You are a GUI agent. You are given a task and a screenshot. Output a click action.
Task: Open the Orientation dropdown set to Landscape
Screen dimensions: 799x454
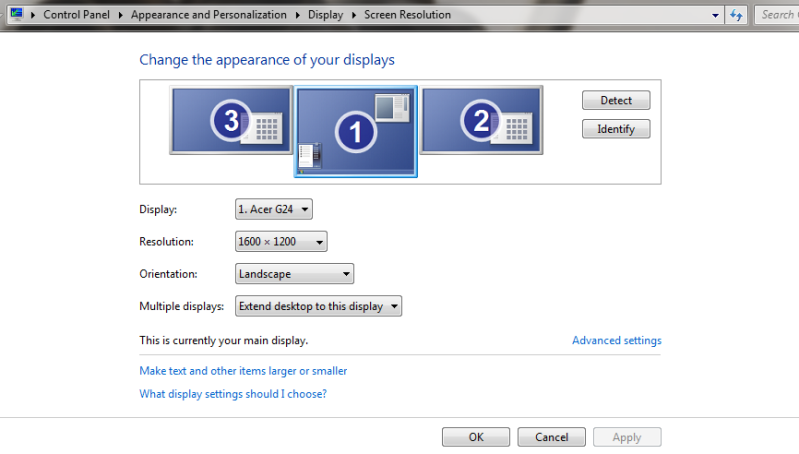click(x=294, y=274)
